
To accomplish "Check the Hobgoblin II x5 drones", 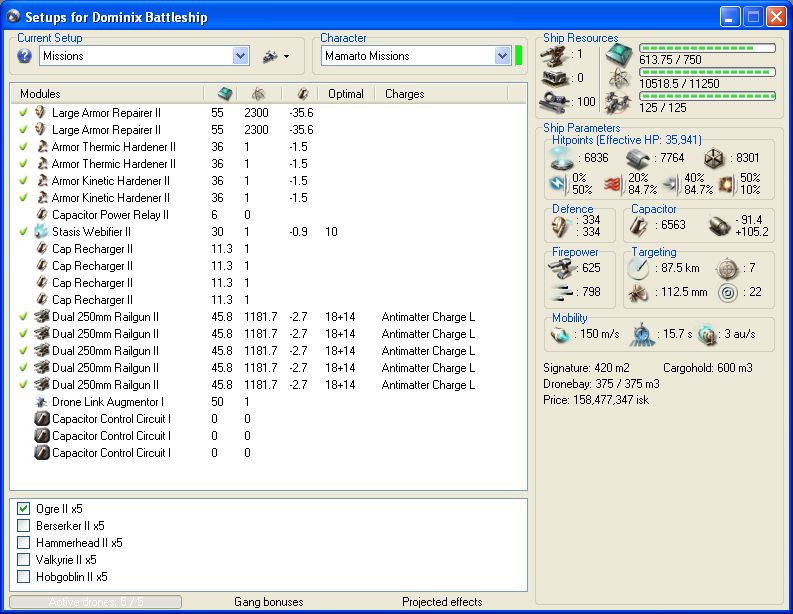I will [x=24, y=577].
